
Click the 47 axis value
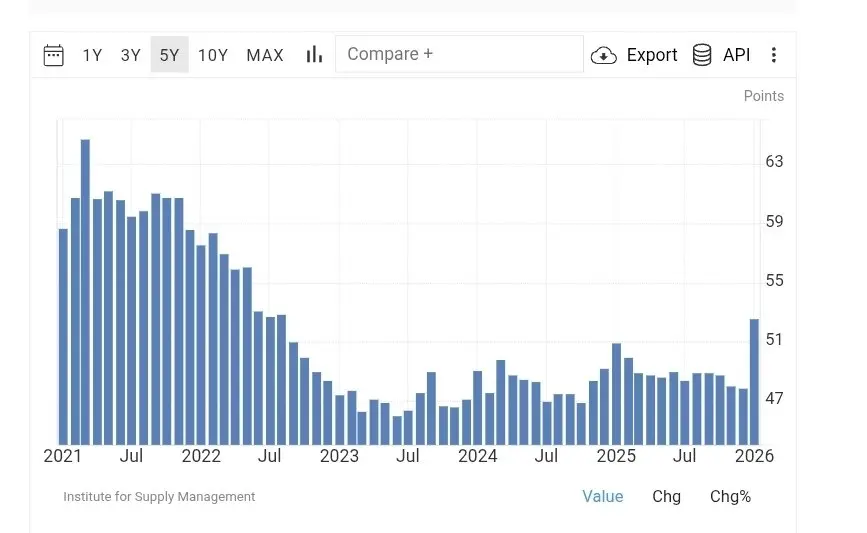(x=774, y=398)
